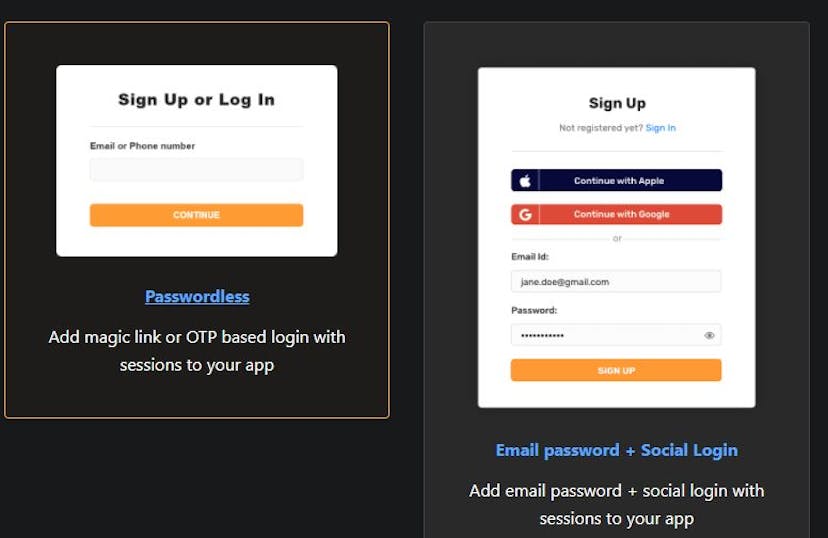Focus the Email or Phone number field
Image resolution: width=828 pixels, height=538 pixels.
pos(196,170)
